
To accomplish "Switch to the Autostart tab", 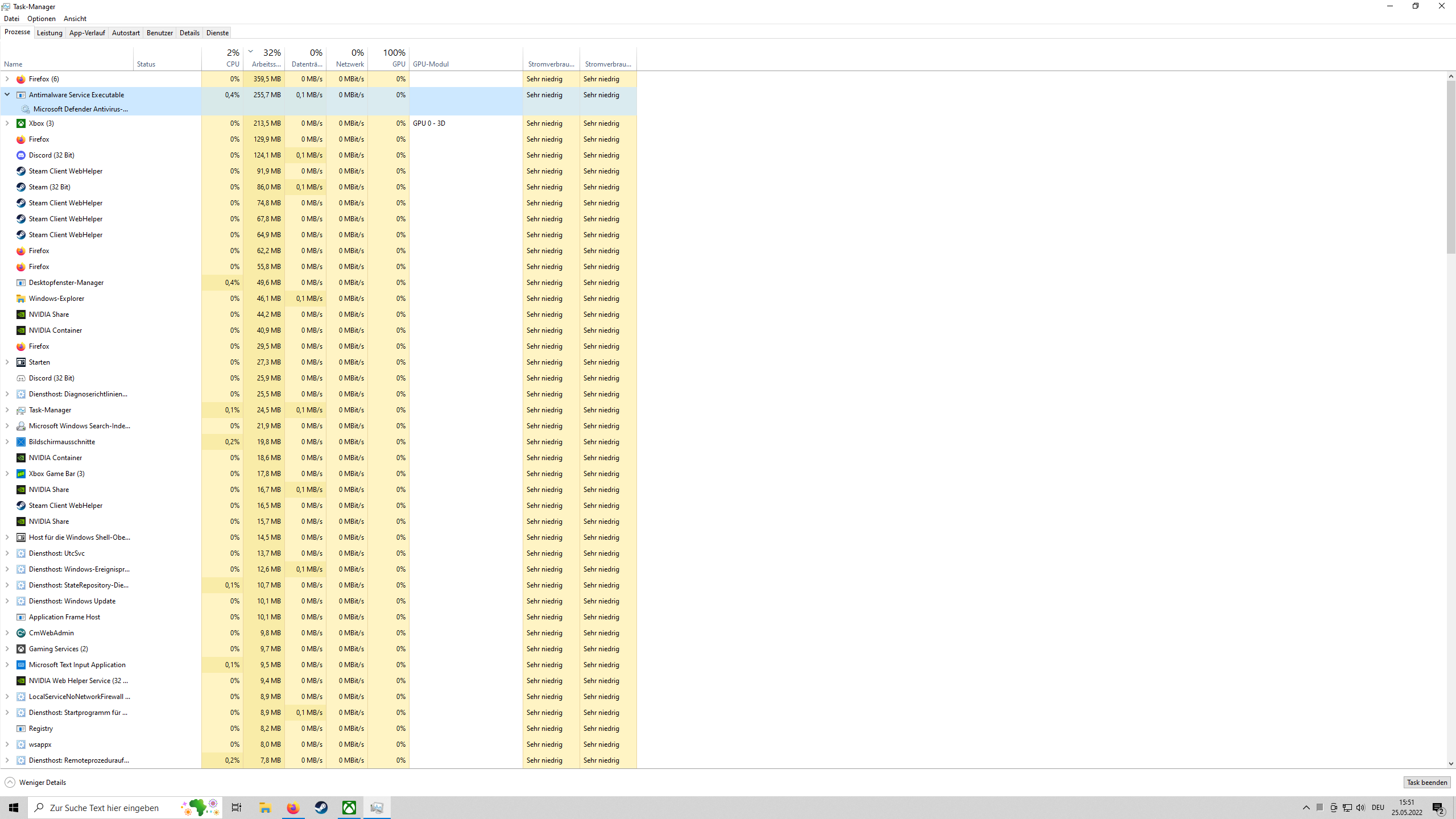I will coord(126,33).
